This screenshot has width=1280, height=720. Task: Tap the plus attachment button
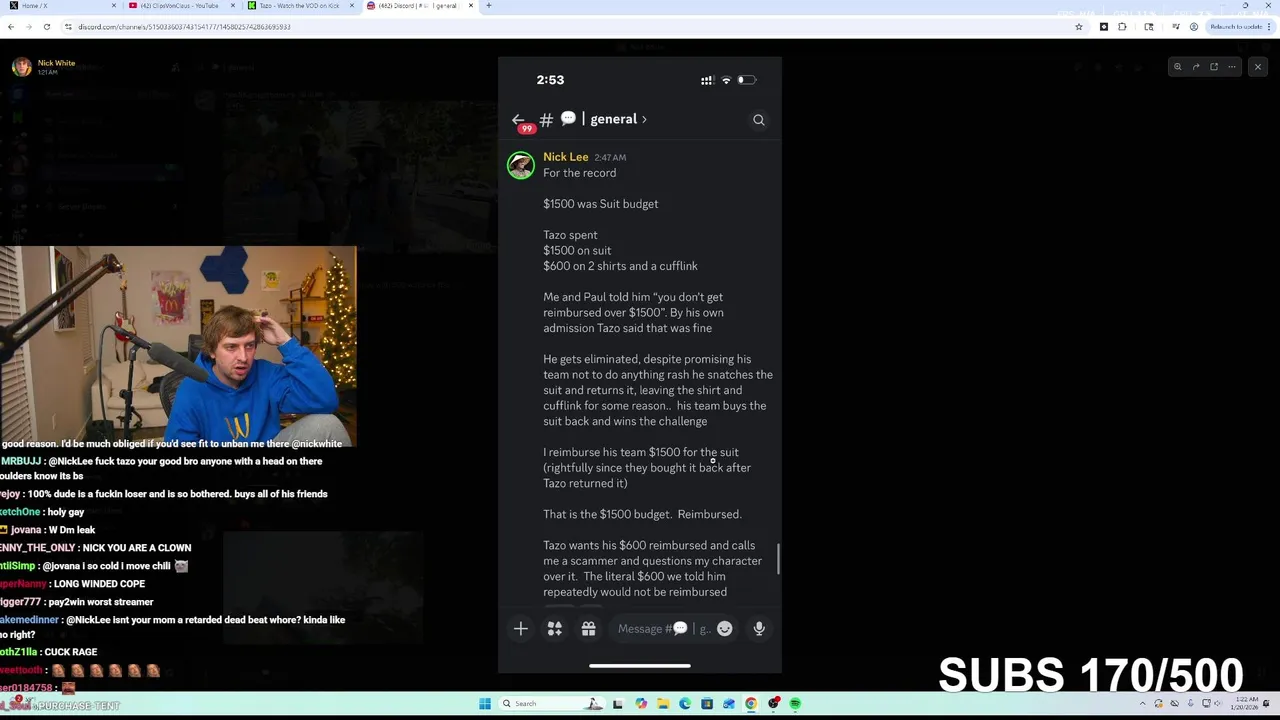(520, 629)
